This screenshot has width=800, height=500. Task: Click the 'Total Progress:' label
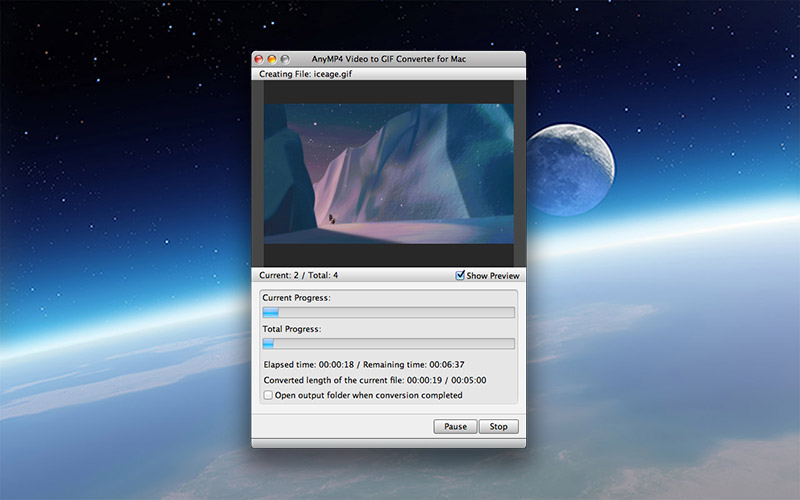(292, 329)
